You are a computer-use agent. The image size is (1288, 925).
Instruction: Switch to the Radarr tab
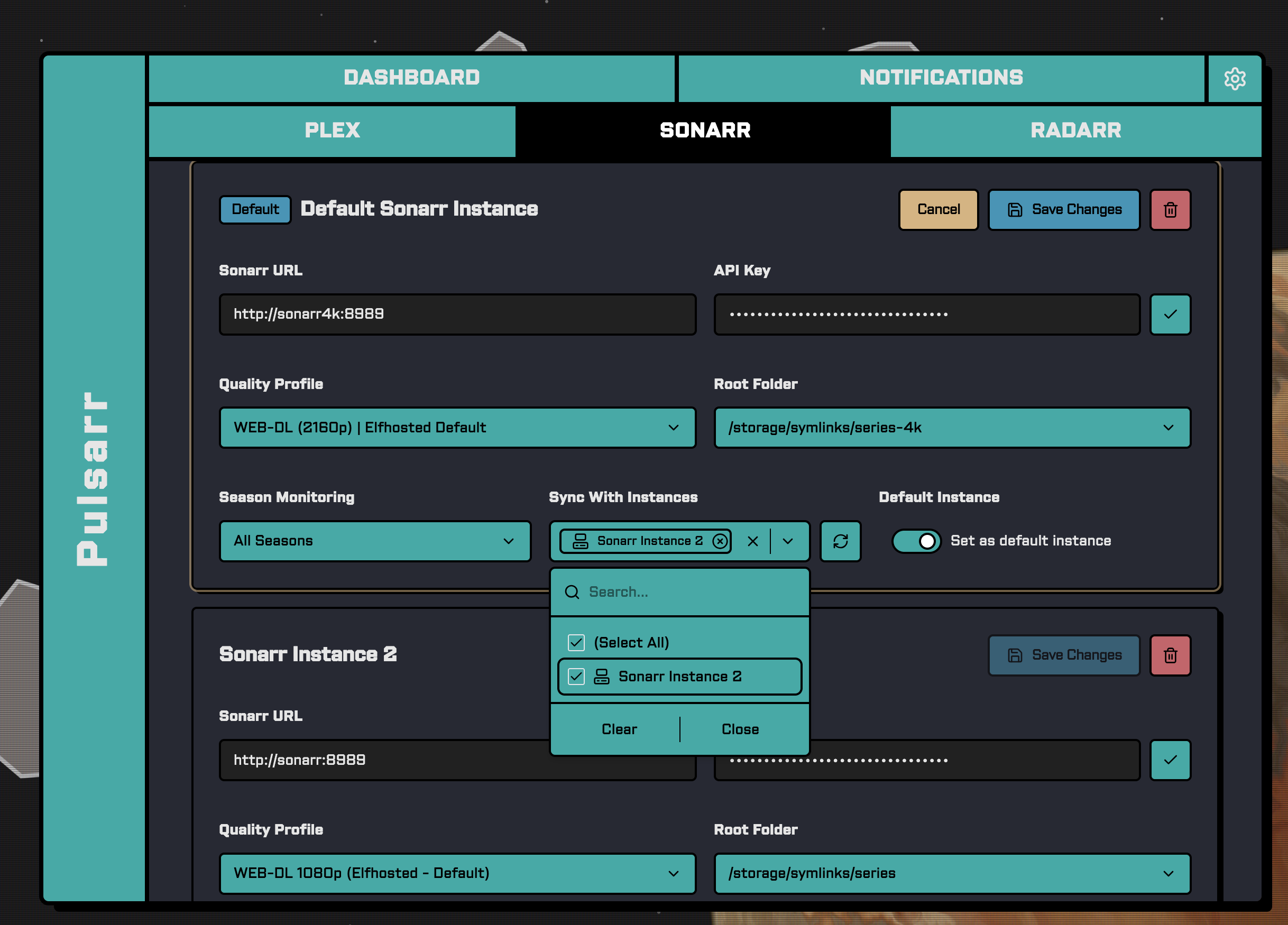(1075, 131)
